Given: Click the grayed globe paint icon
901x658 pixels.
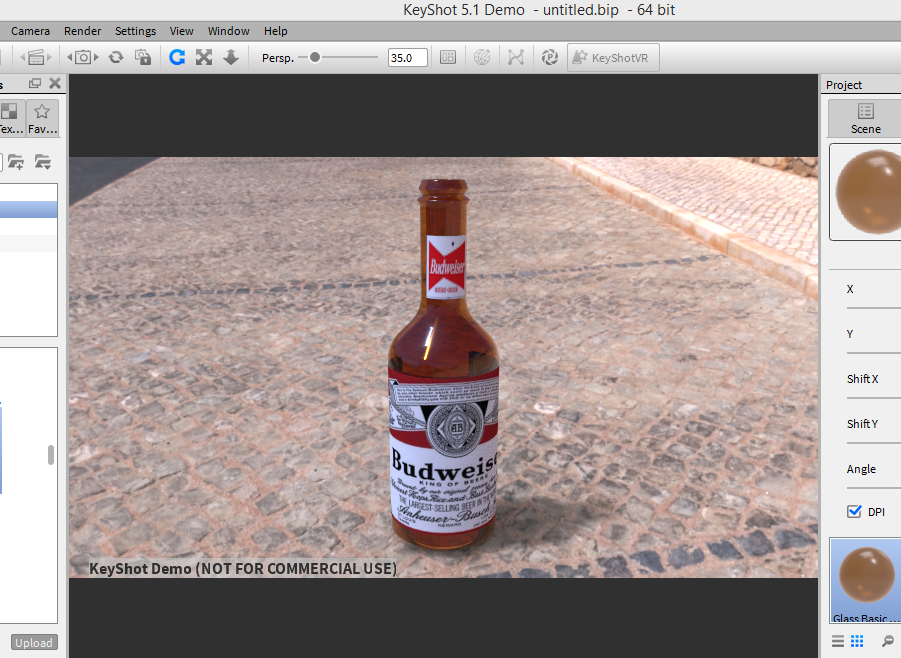Looking at the screenshot, I should point(482,57).
